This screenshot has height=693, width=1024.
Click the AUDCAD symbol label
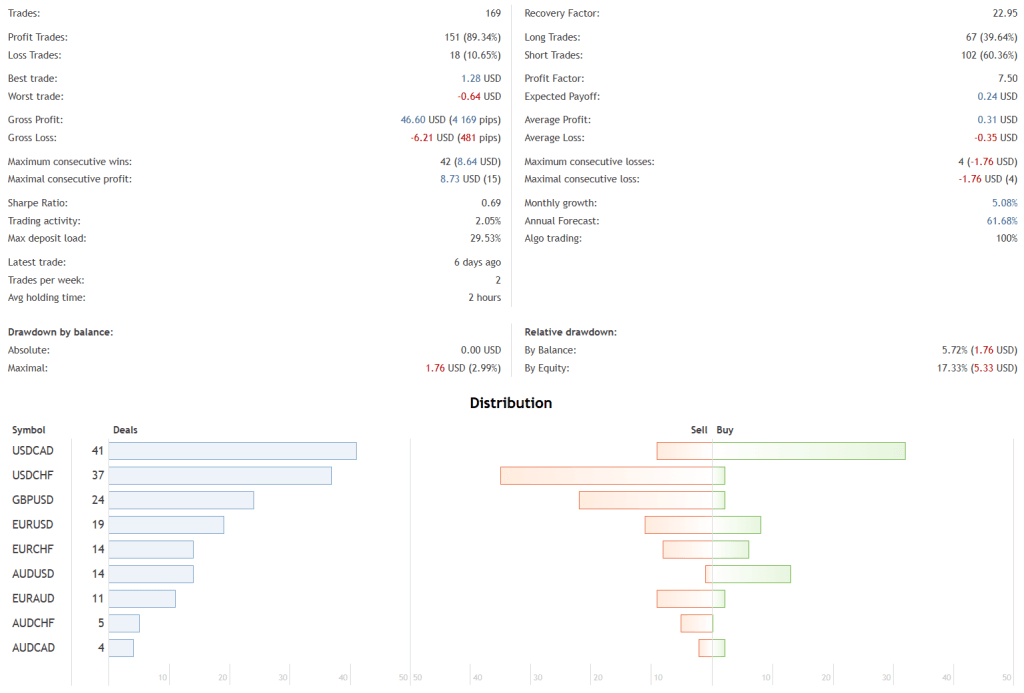(x=33, y=648)
